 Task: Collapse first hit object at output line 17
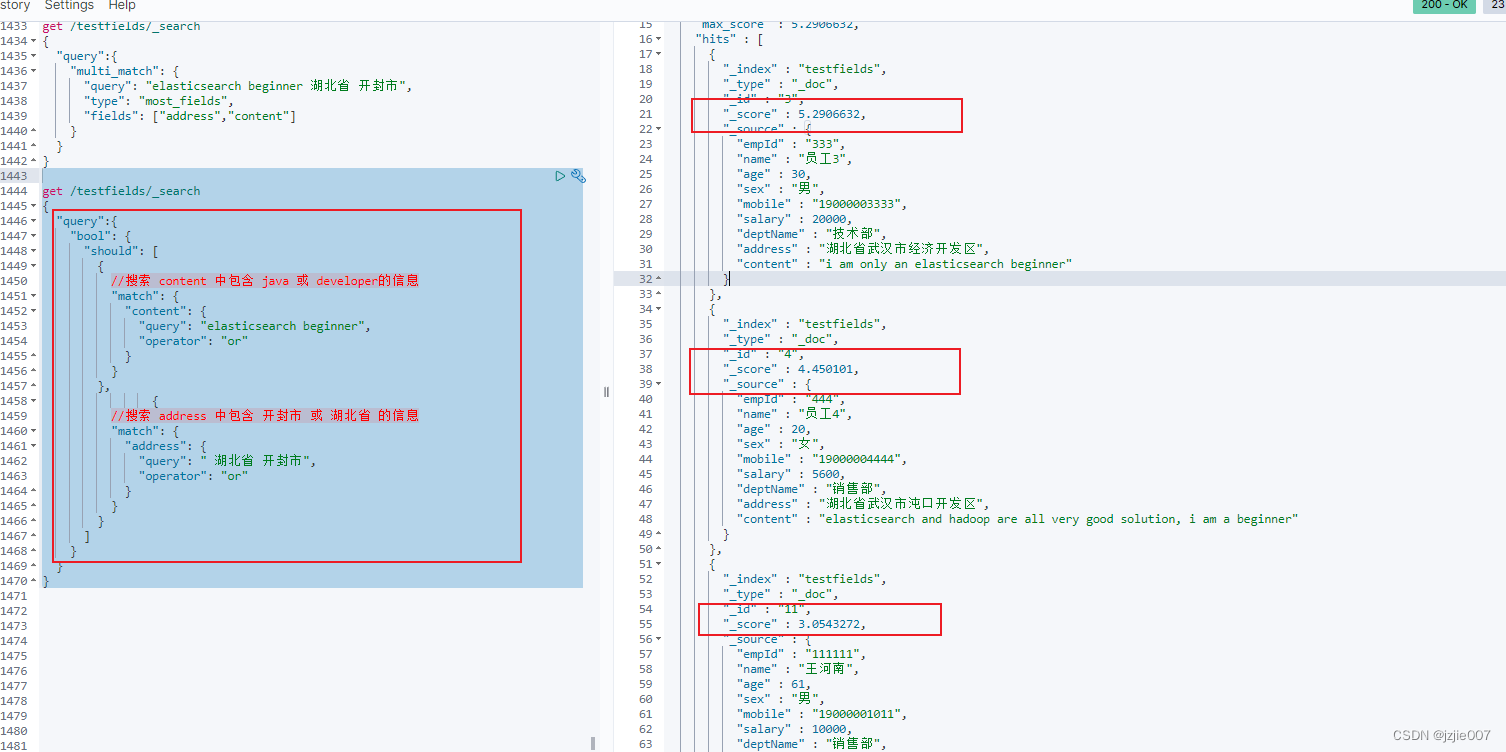point(658,54)
